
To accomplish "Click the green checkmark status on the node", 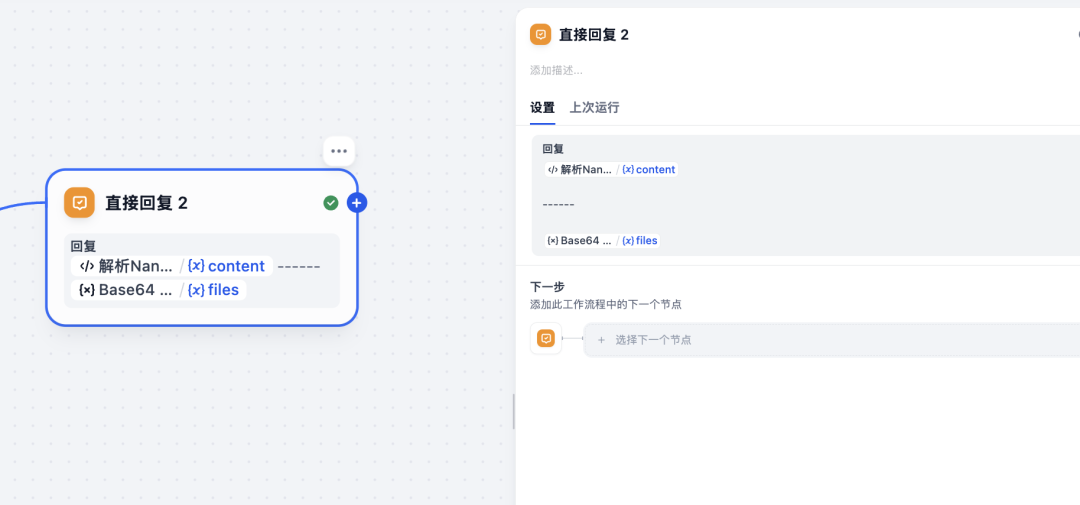I will point(331,203).
